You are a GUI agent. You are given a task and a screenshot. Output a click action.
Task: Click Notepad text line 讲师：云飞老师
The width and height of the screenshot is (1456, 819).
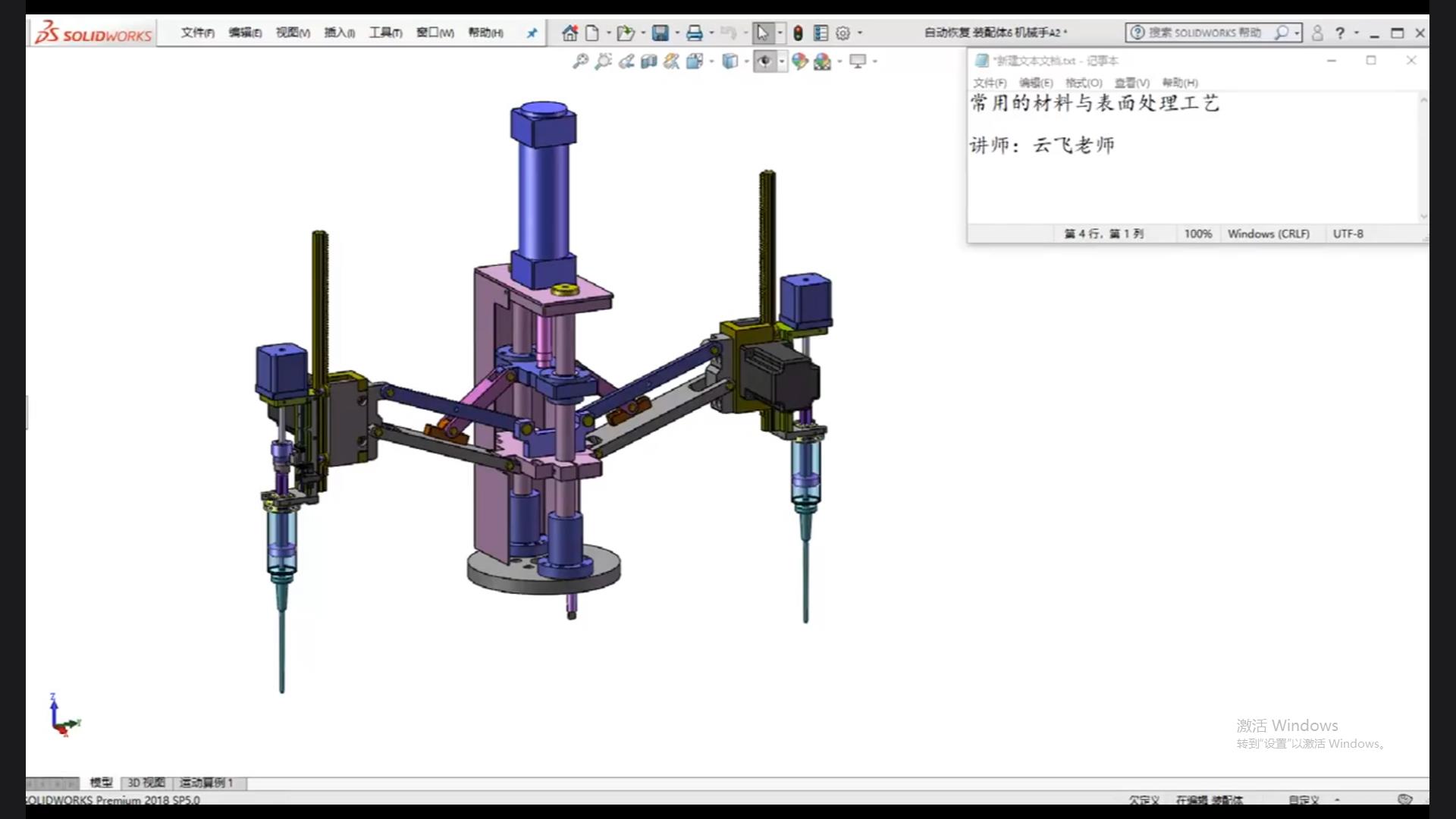coord(1042,146)
